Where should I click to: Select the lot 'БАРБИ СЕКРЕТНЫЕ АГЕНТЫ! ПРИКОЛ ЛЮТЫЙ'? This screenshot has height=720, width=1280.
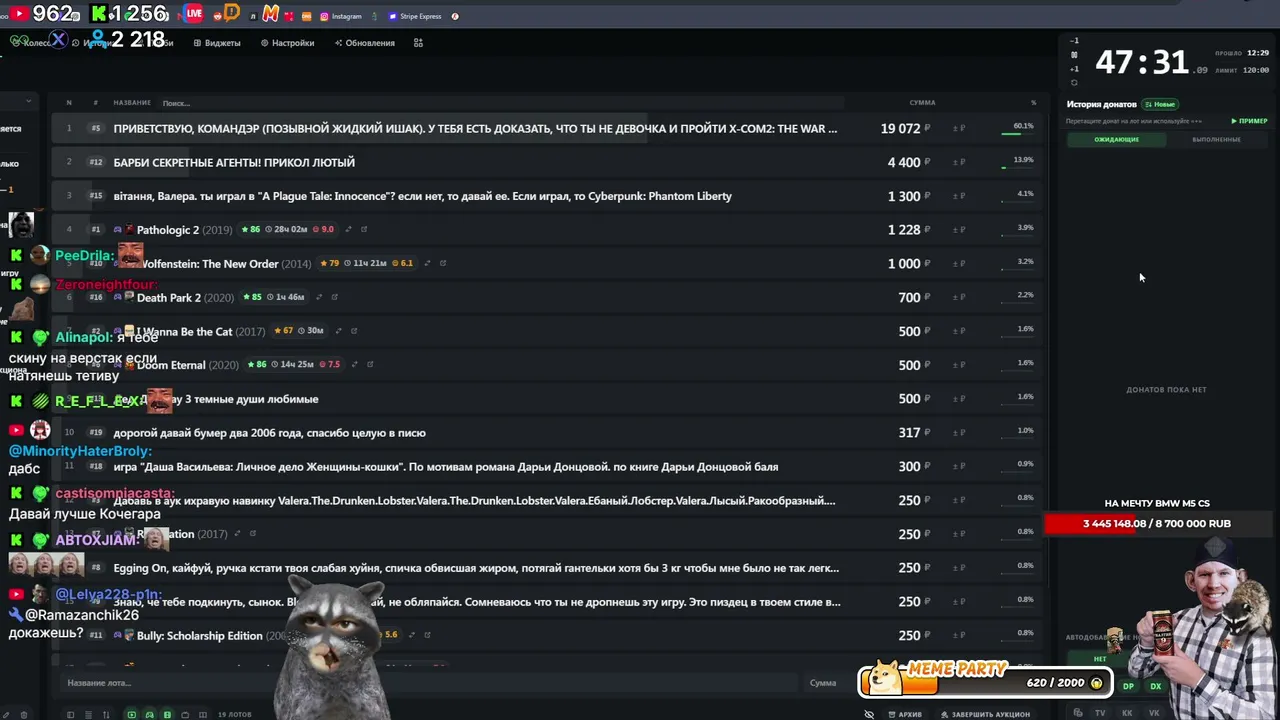point(234,162)
